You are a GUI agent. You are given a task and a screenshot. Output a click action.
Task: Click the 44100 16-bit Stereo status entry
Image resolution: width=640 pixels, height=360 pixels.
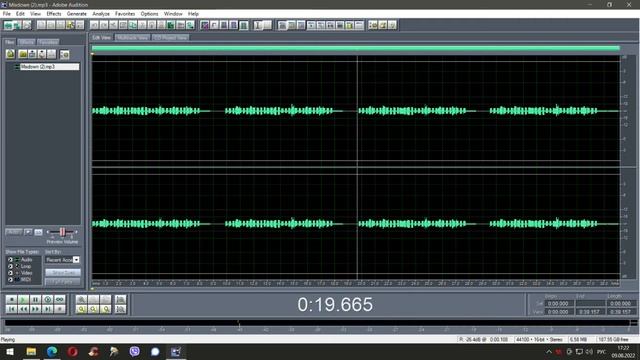tap(540, 339)
